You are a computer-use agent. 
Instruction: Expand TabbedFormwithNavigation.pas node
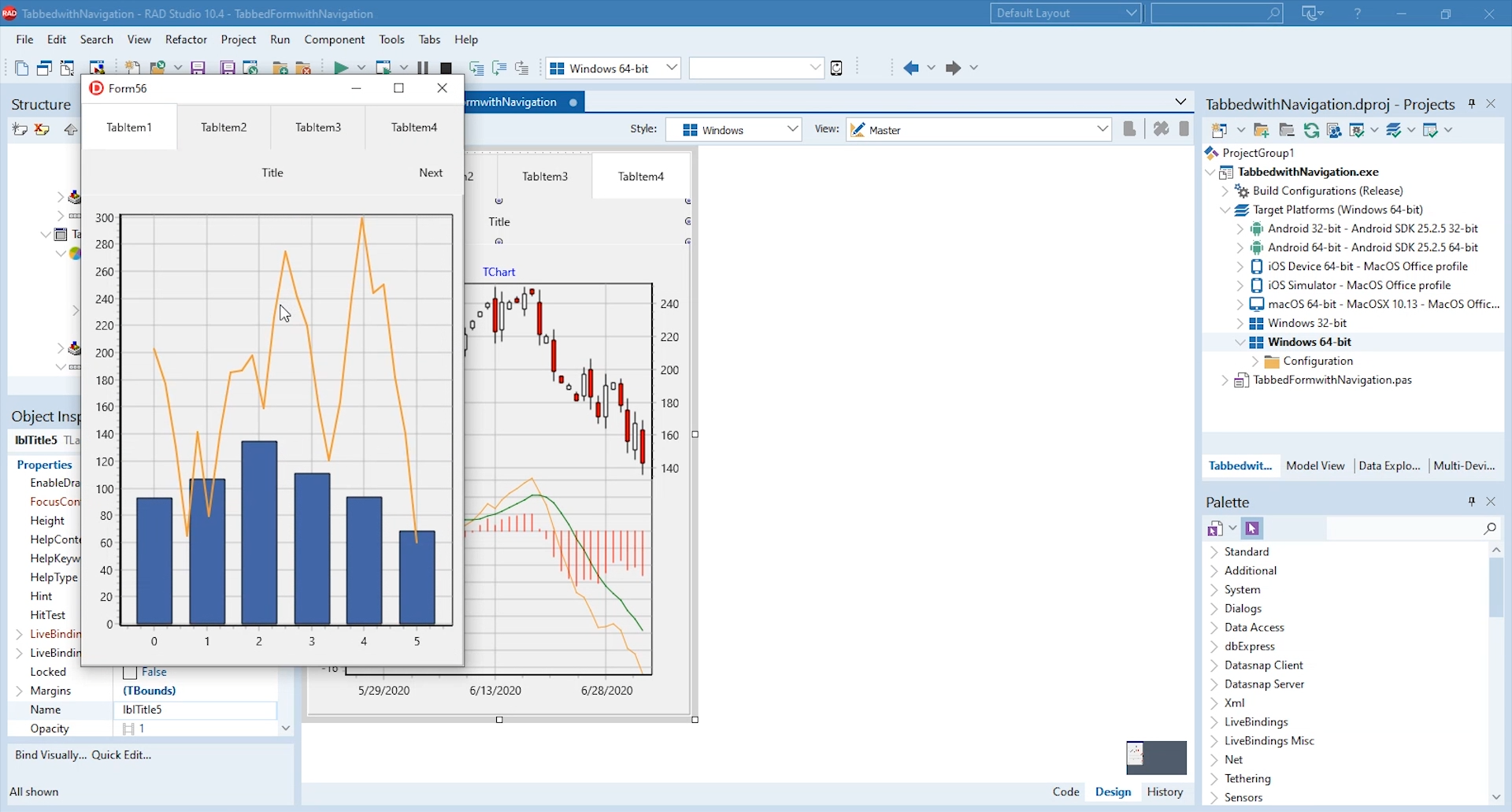tap(1225, 380)
